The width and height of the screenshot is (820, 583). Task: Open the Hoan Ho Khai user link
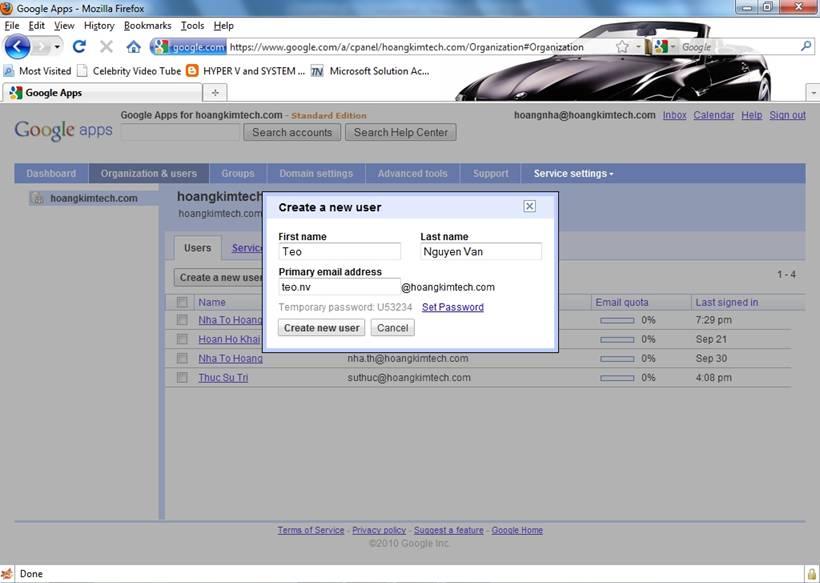pyautogui.click(x=229, y=339)
